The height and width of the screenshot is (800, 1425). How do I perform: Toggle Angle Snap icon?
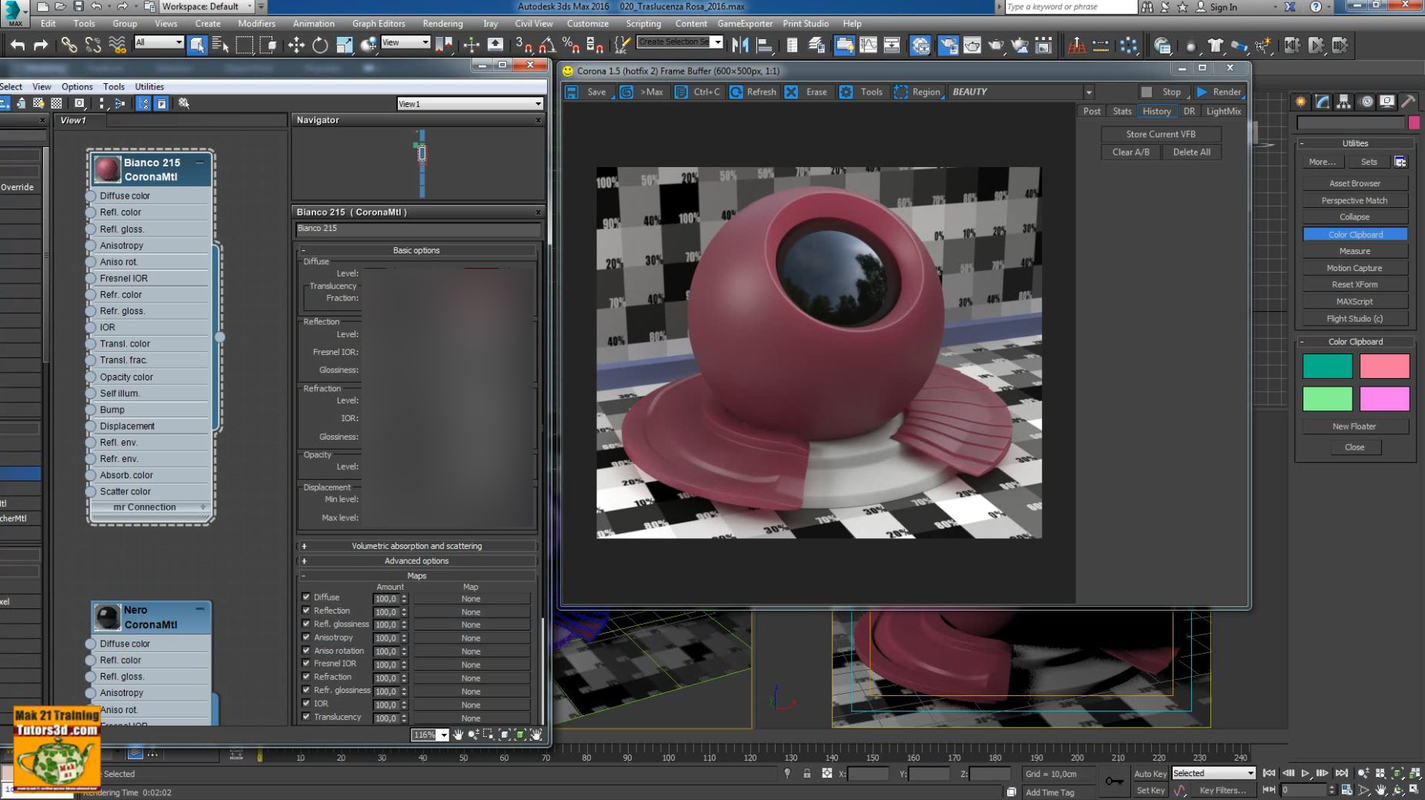coord(547,45)
